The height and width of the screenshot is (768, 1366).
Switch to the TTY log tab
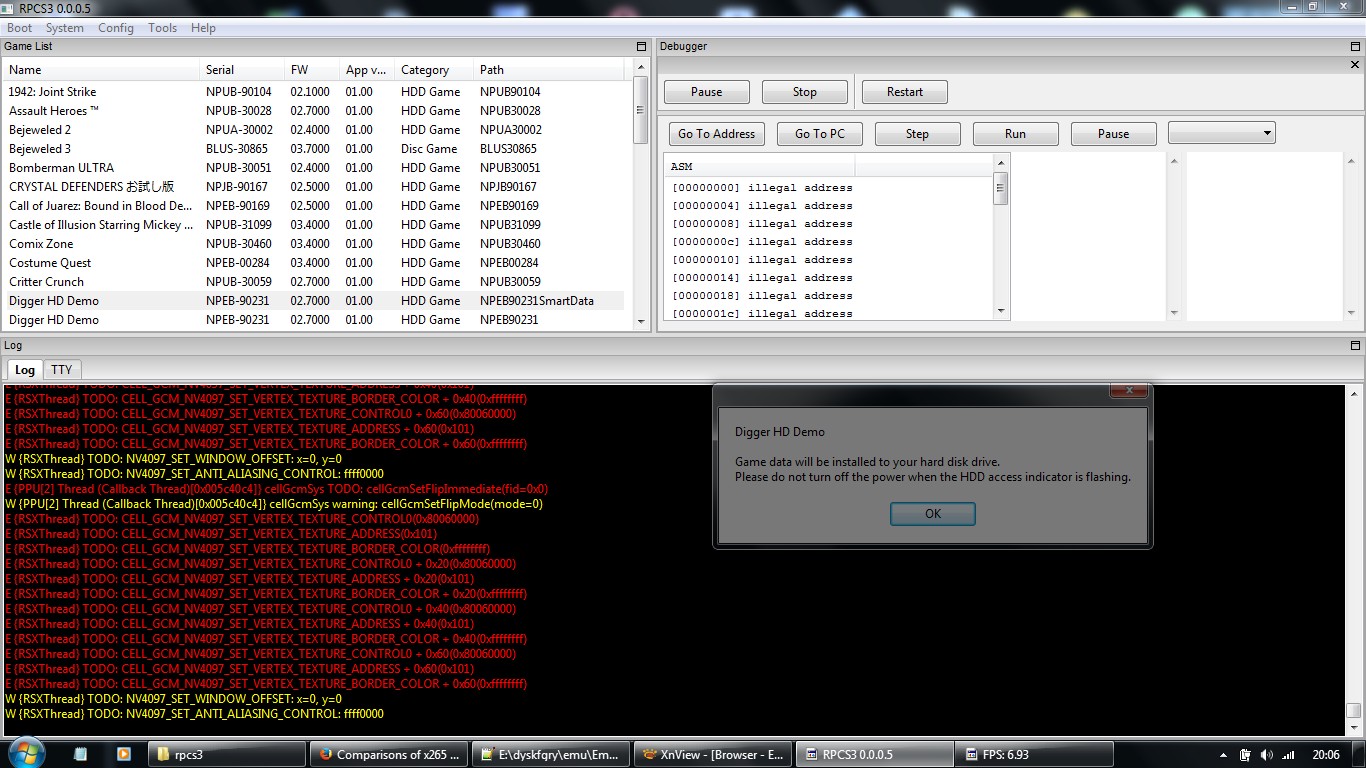click(x=62, y=370)
